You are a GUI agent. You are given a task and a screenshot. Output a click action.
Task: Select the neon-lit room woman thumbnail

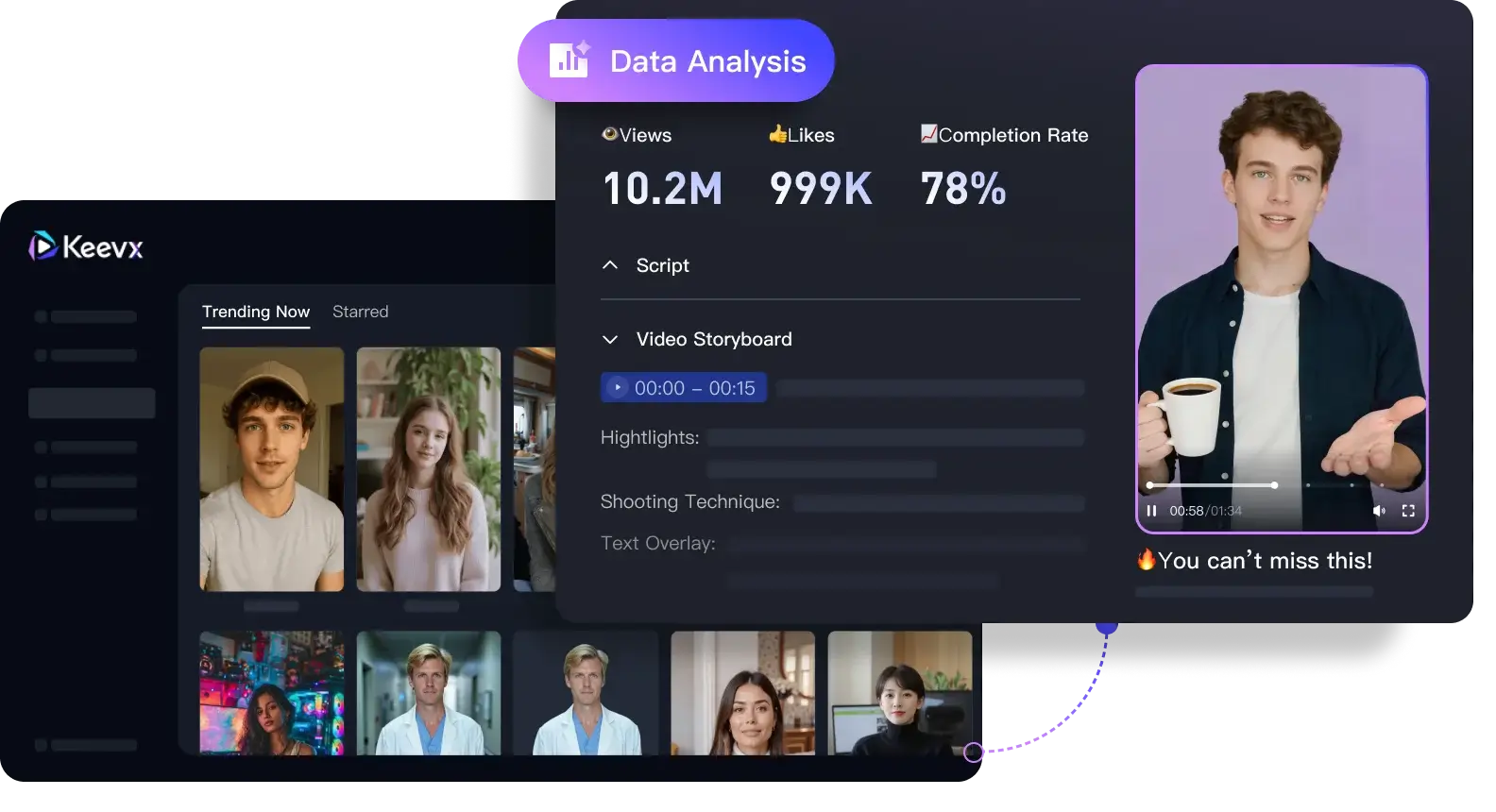point(272,693)
